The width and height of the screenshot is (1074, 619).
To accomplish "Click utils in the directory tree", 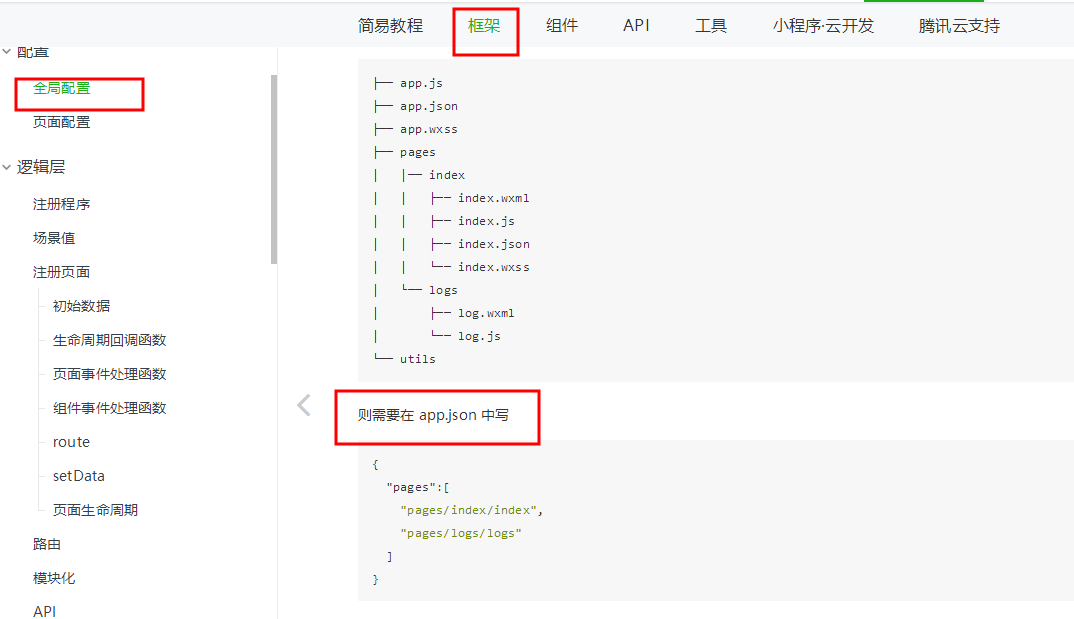I will click(x=418, y=359).
